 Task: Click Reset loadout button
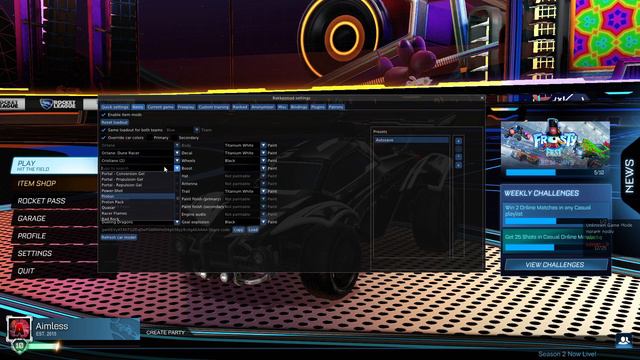point(115,122)
